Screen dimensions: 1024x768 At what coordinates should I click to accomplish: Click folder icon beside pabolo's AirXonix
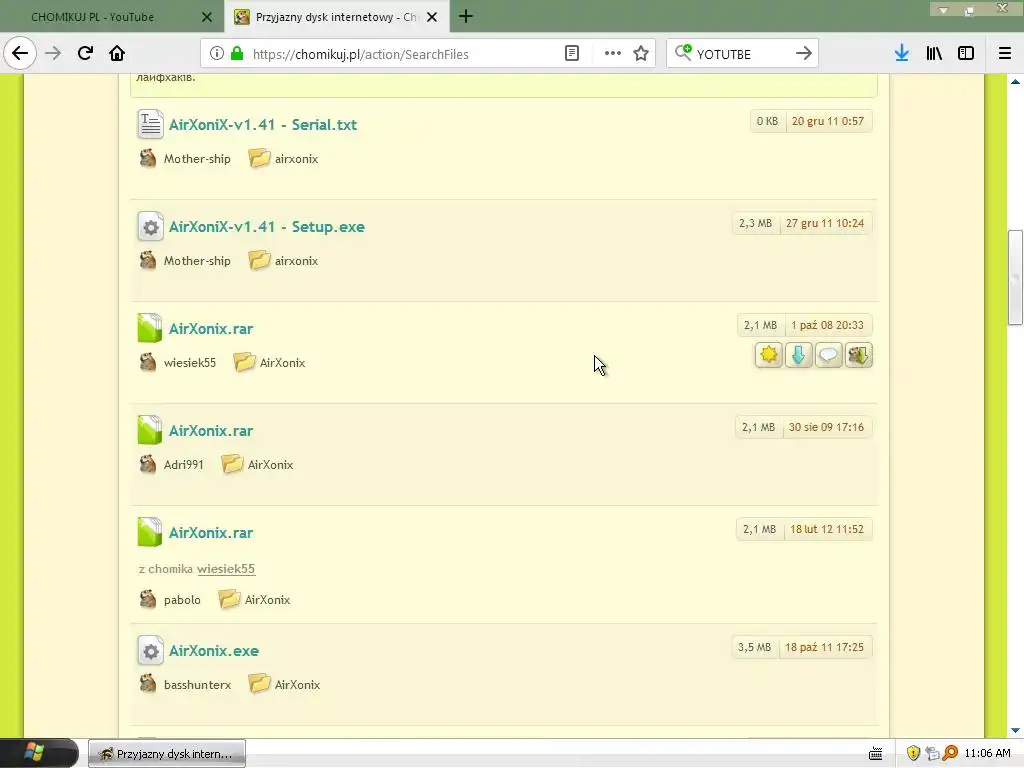click(229, 599)
